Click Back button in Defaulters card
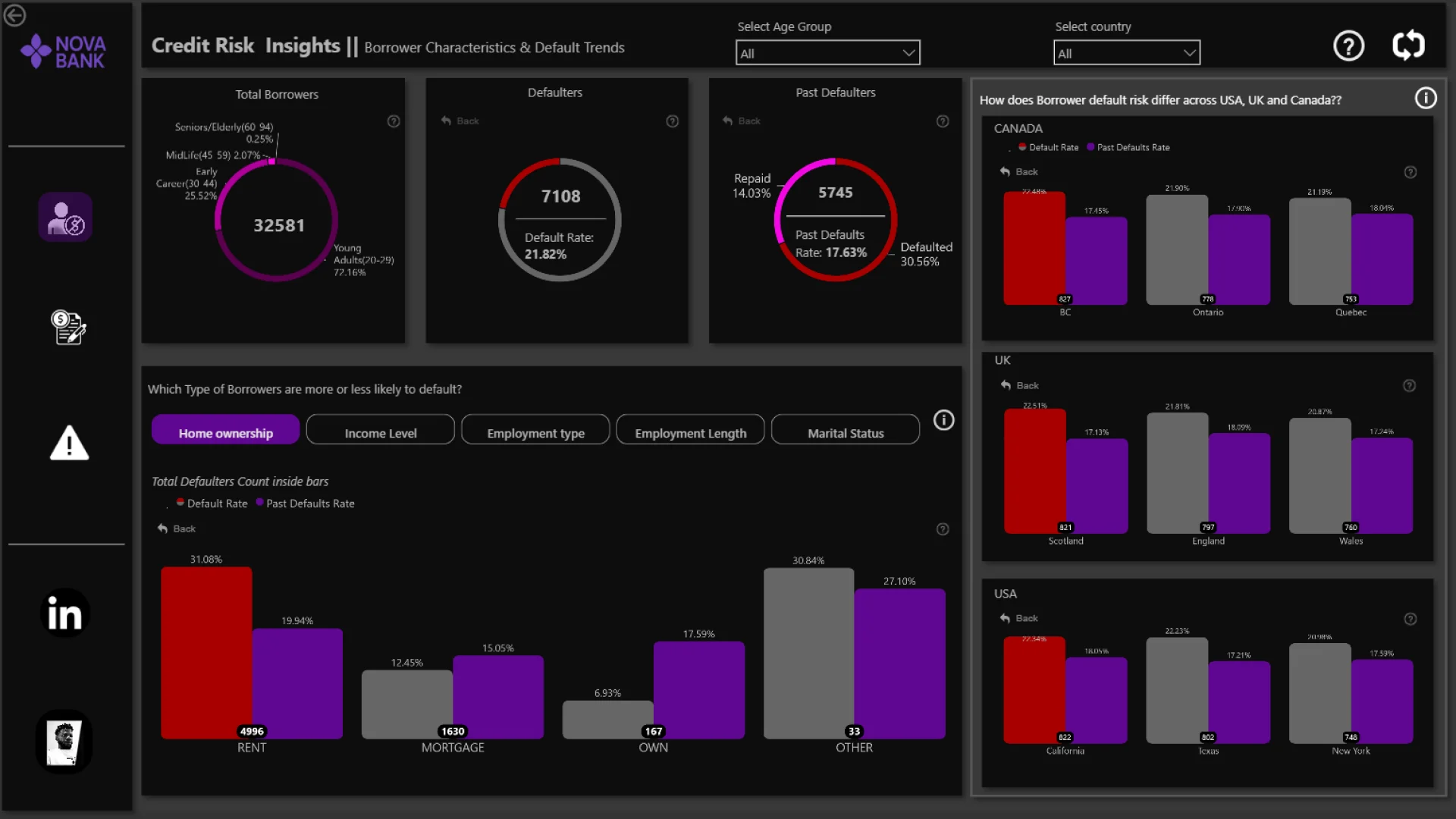The height and width of the screenshot is (819, 1456). pos(460,121)
